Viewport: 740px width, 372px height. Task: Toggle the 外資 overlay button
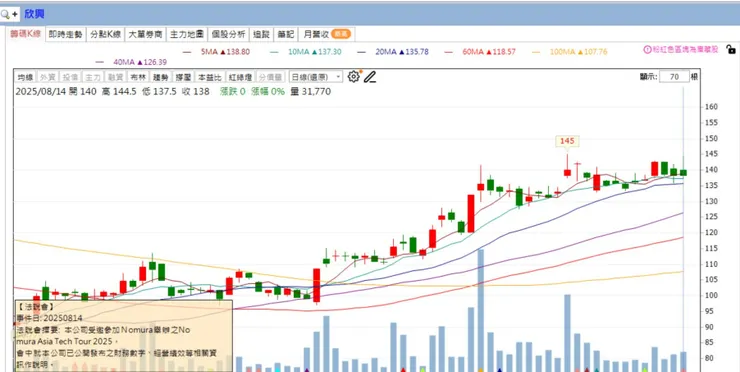click(x=48, y=77)
